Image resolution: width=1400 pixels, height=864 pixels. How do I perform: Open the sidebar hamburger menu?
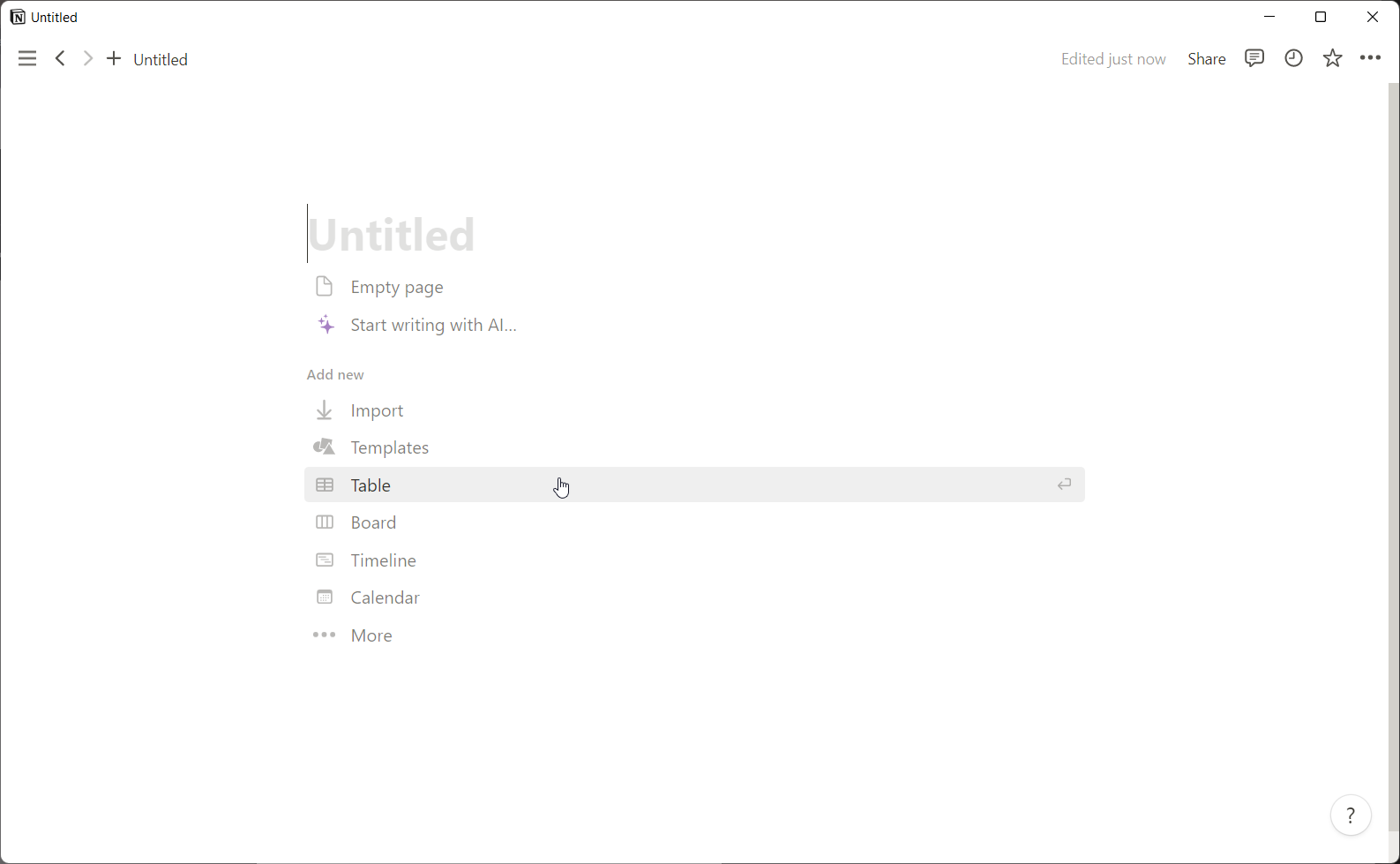pos(27,59)
